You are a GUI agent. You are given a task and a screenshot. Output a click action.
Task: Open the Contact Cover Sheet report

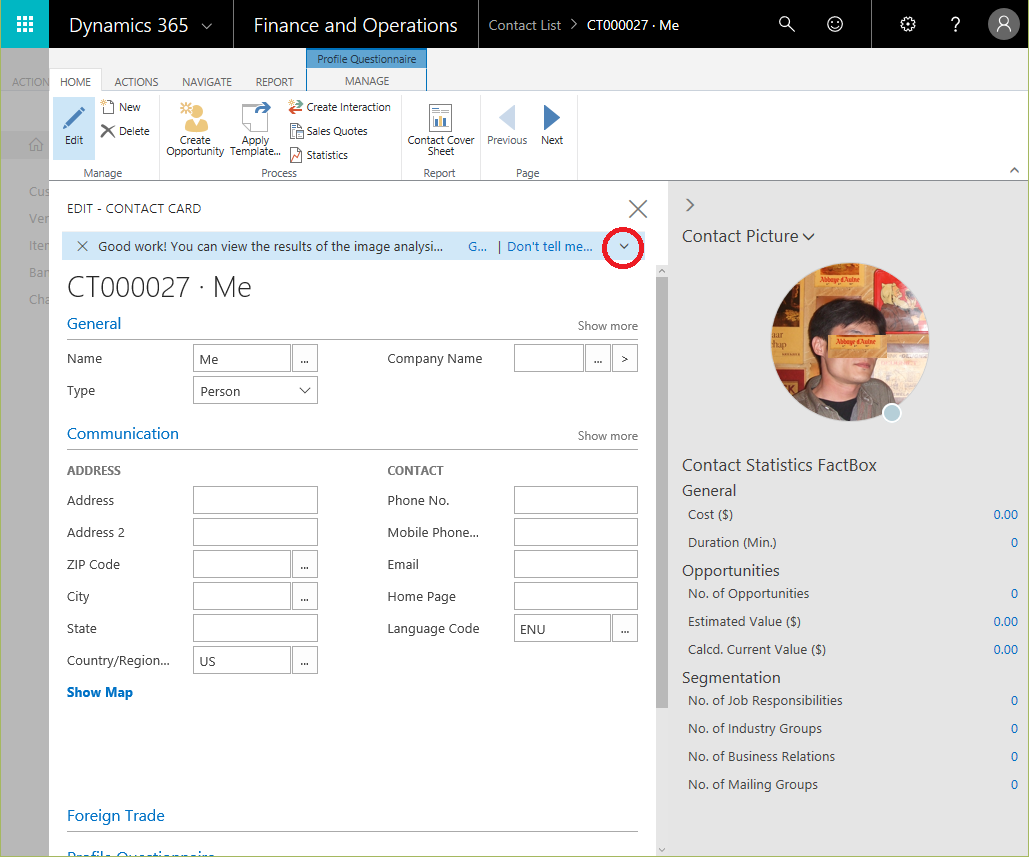(x=440, y=129)
